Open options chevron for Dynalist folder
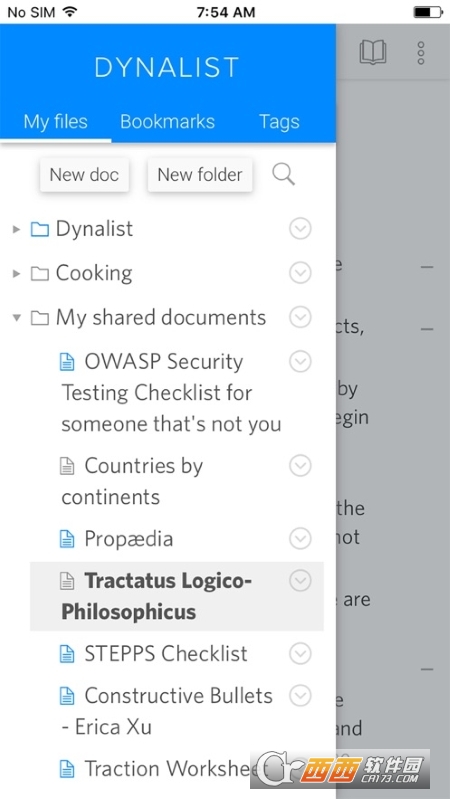 click(x=300, y=229)
